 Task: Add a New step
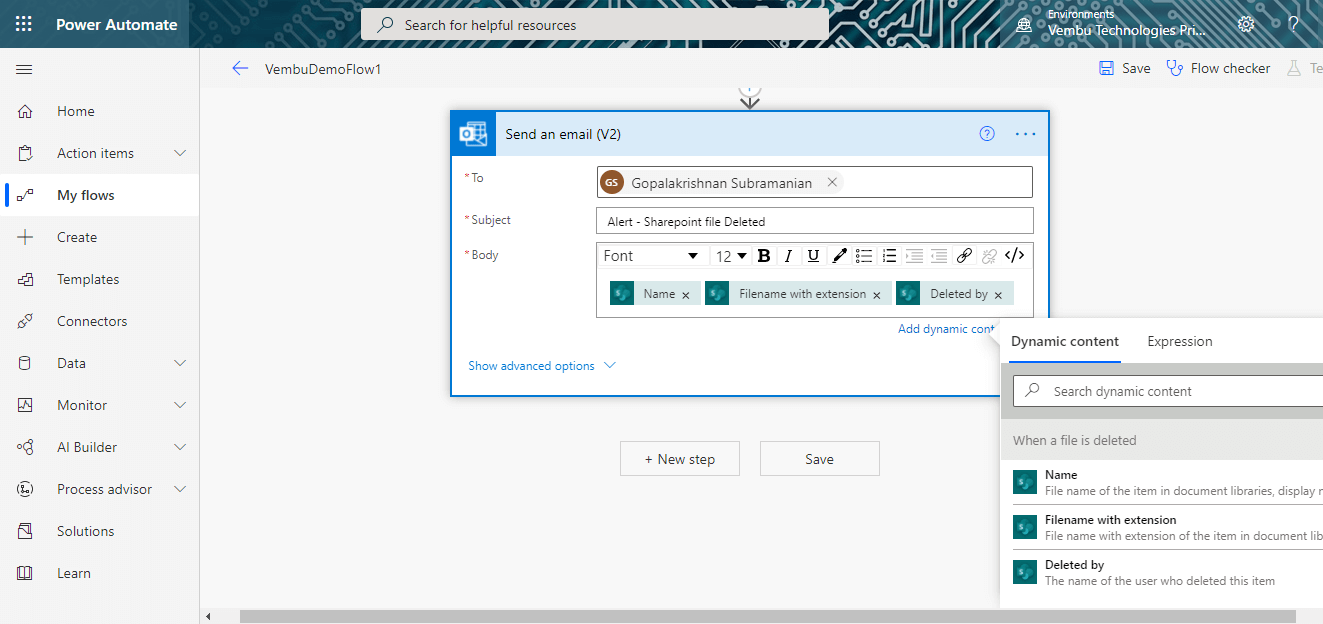pos(680,459)
